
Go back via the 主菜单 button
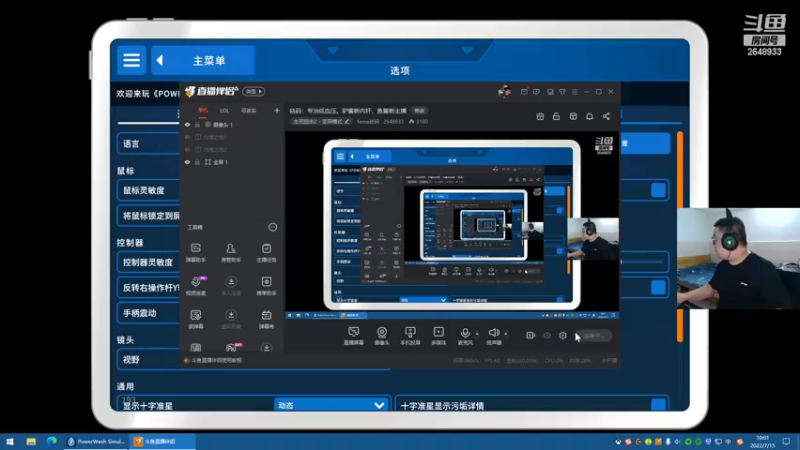(203, 60)
